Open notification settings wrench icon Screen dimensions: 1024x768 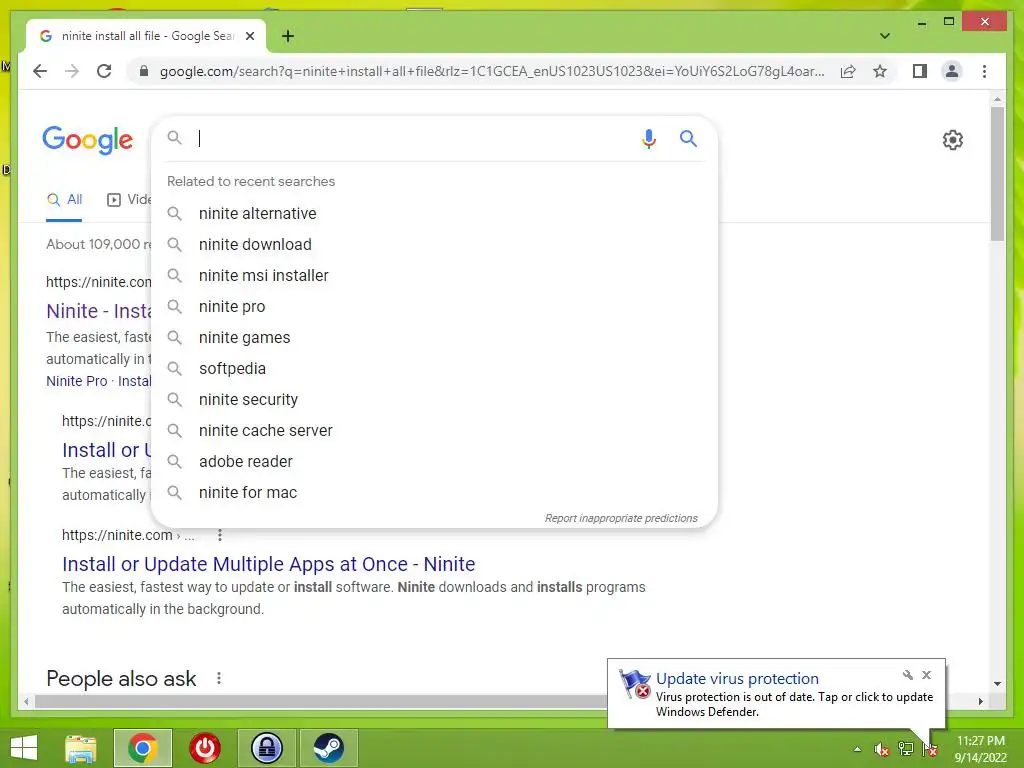908,675
